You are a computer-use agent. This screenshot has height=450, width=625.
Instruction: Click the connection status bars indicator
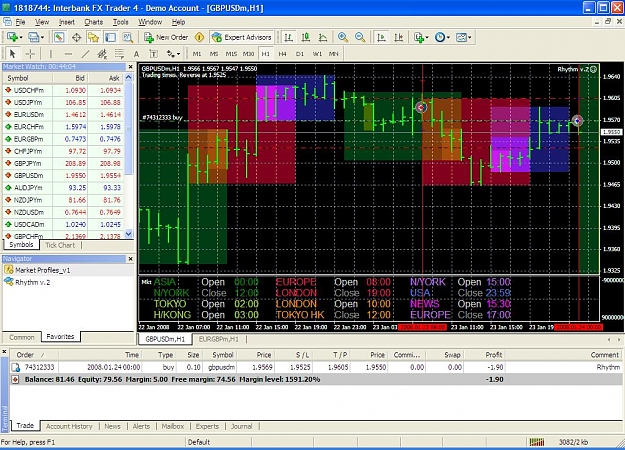click(x=537, y=442)
